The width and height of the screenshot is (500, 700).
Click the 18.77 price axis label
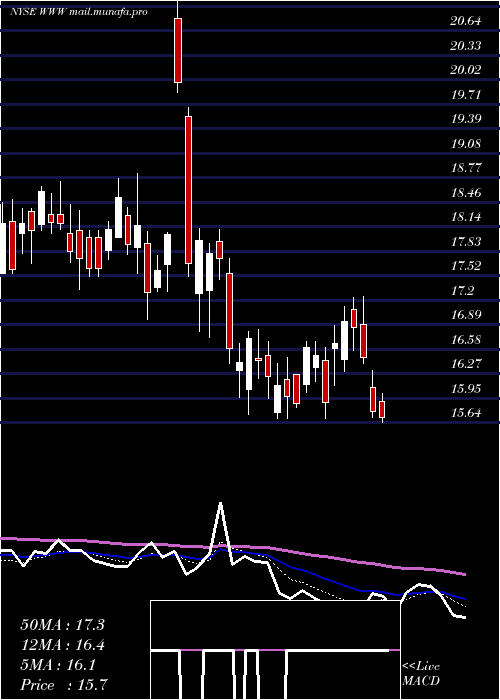click(x=466, y=168)
